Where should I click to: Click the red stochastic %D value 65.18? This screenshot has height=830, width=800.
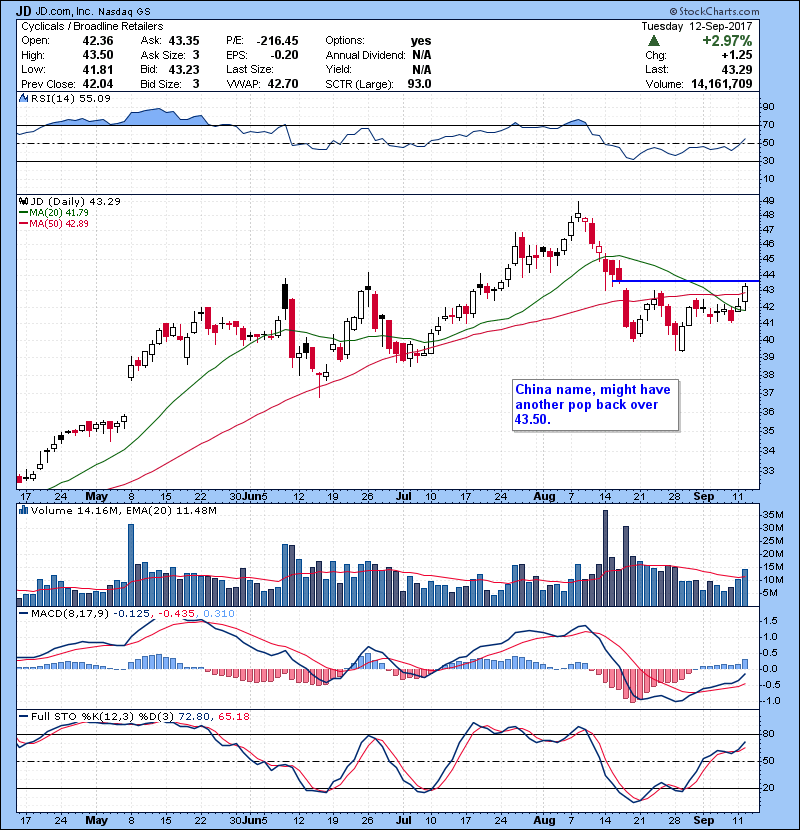click(233, 716)
